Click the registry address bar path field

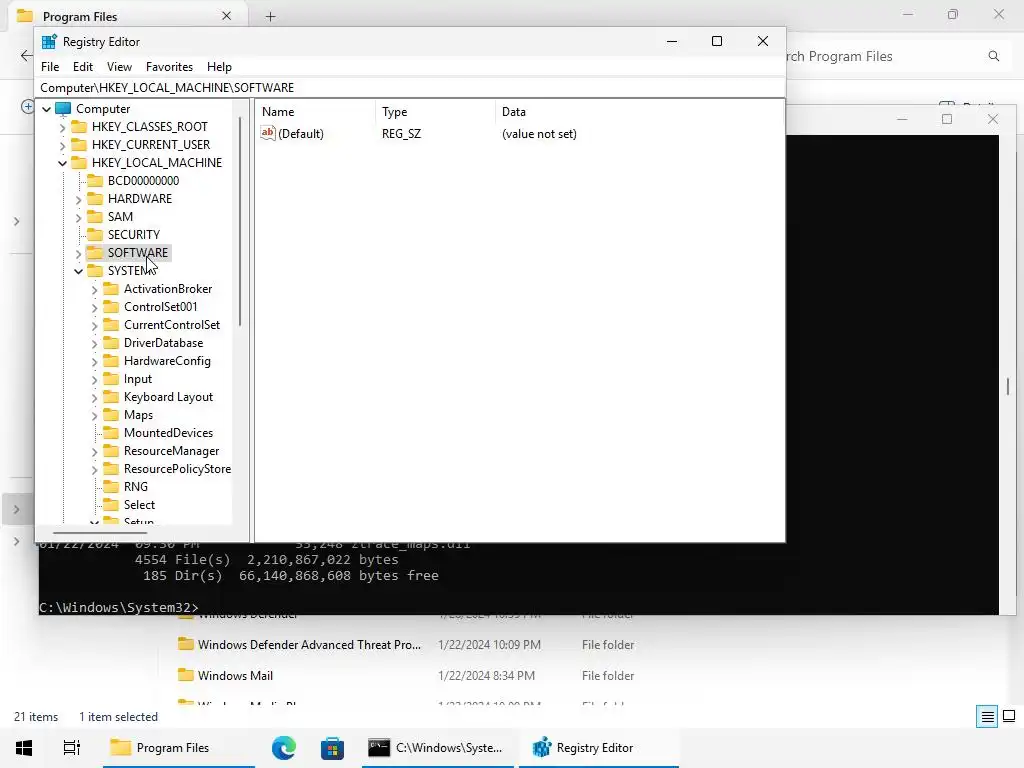click(x=410, y=88)
